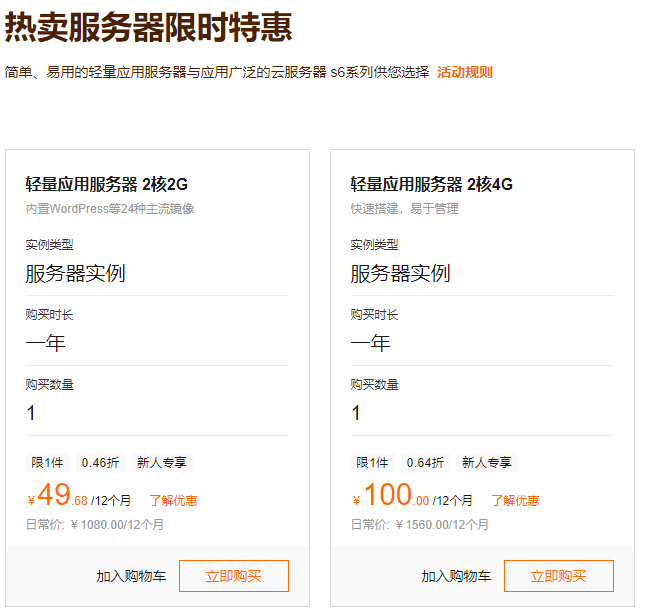Select 0.64折 discount tag
The width and height of the screenshot is (649, 612).
click(x=425, y=463)
